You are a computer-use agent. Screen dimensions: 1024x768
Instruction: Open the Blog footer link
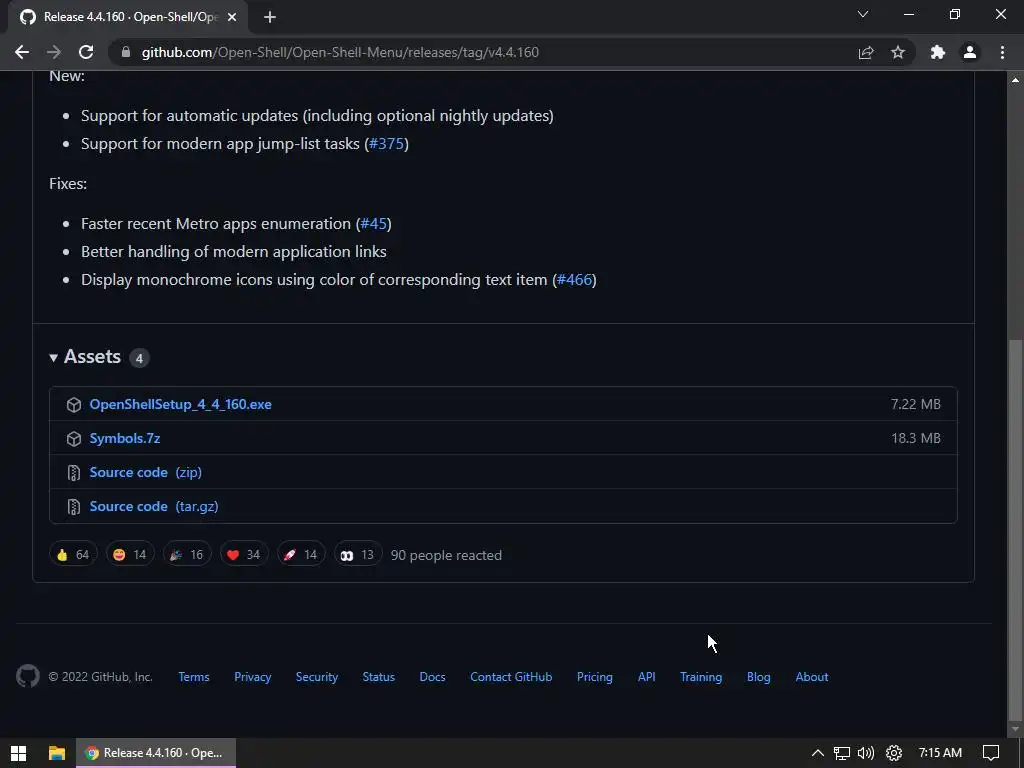pyautogui.click(x=759, y=677)
